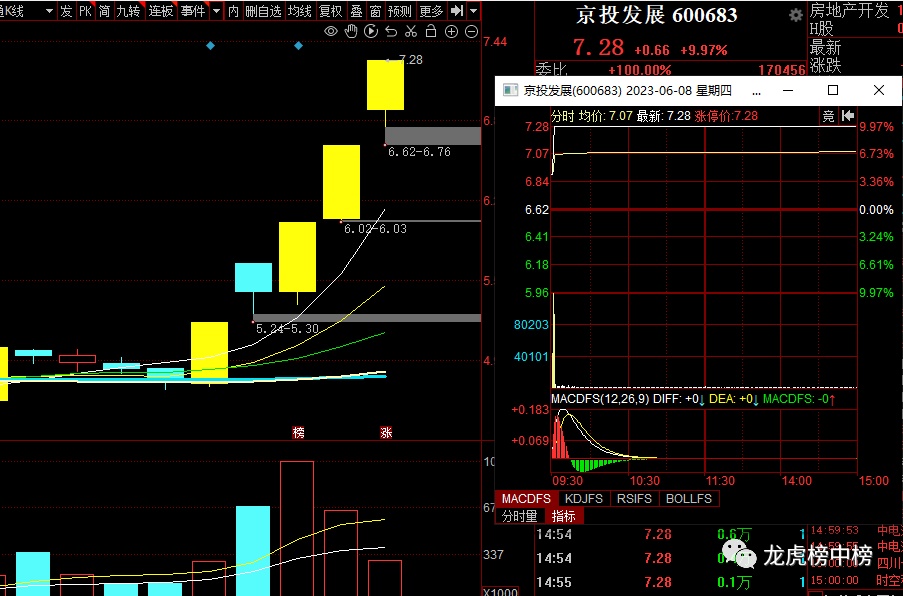
Task: Toggle the eye visibility icon on chart
Action: click(331, 32)
